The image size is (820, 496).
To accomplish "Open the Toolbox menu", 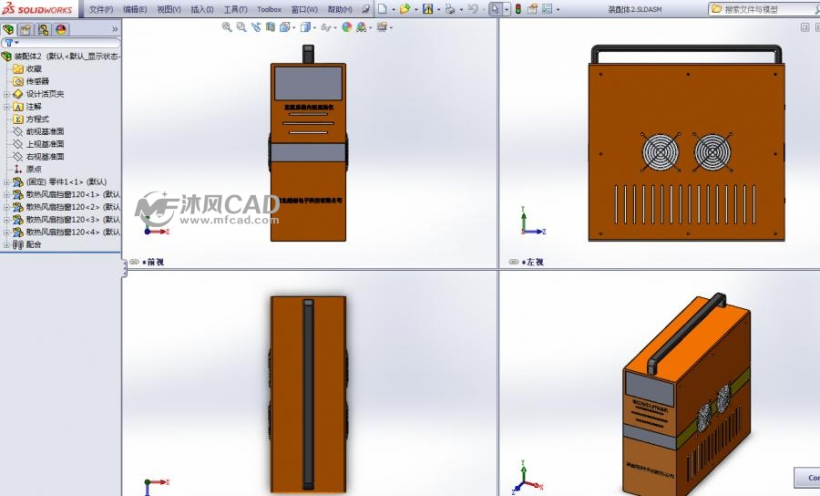I will click(269, 9).
